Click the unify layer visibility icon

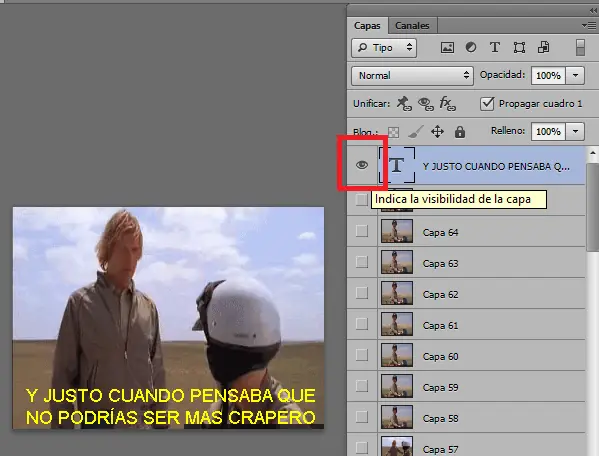426,103
